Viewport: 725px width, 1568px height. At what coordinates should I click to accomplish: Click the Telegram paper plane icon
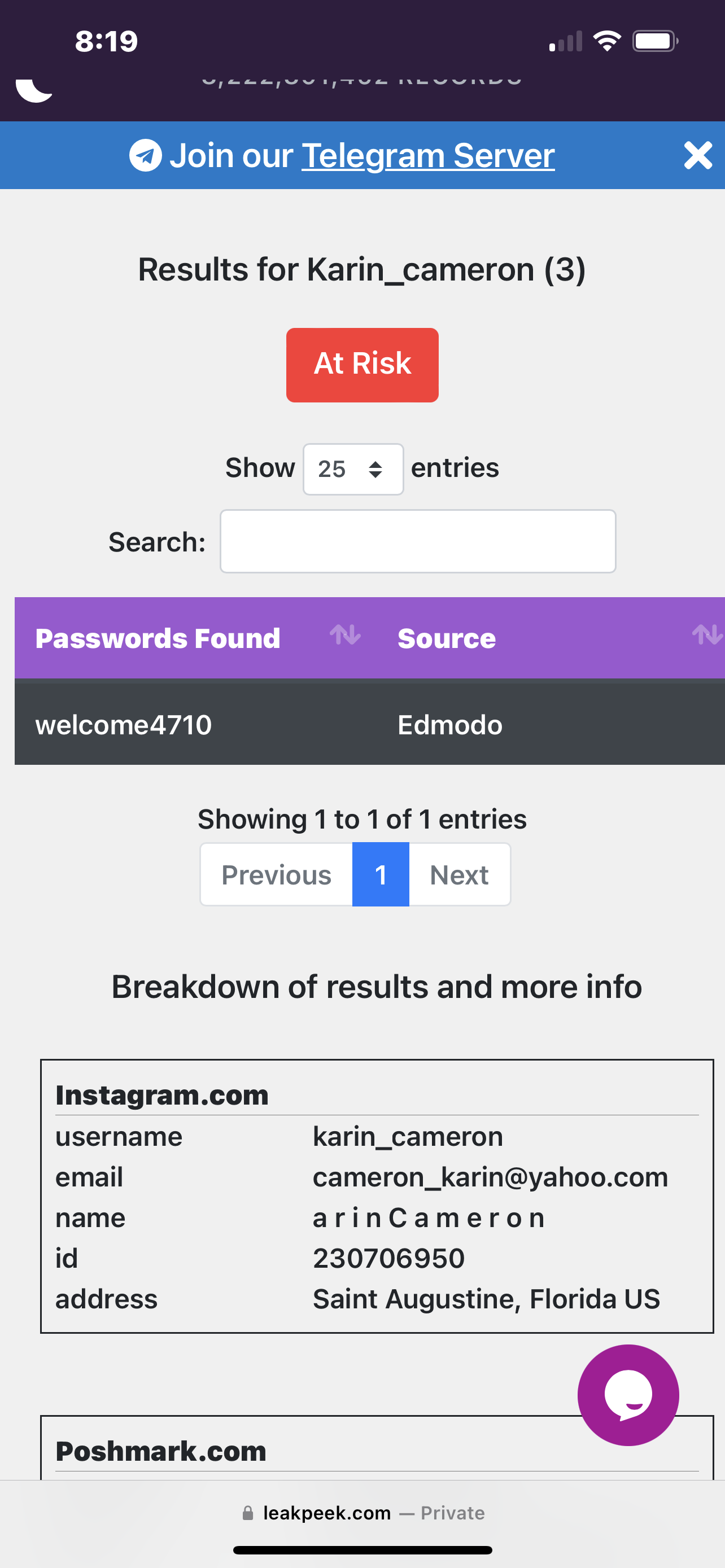pos(146,155)
